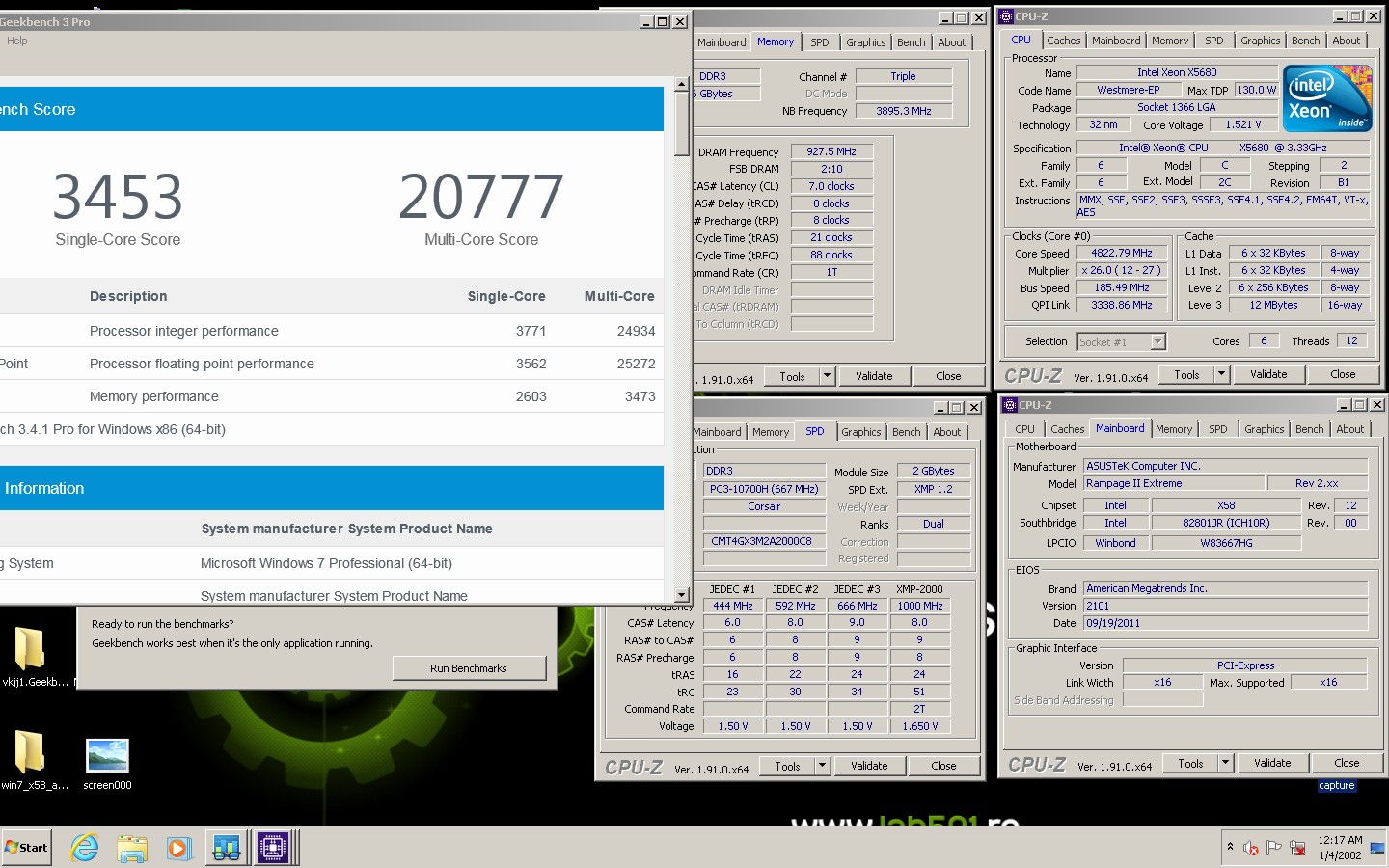The image size is (1389, 868).
Task: Click BIOS date value 09/19/2011
Action: pyautogui.click(x=1225, y=623)
